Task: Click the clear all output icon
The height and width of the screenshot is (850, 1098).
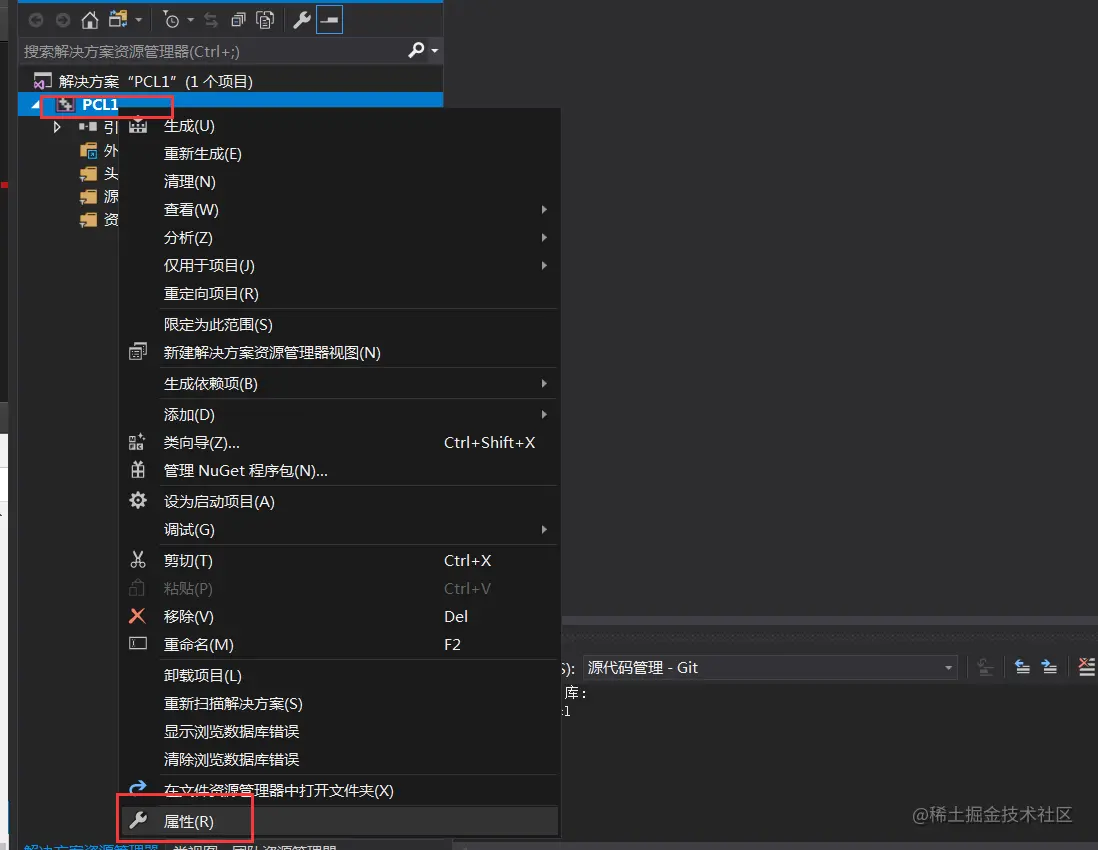Action: pyautogui.click(x=1087, y=667)
